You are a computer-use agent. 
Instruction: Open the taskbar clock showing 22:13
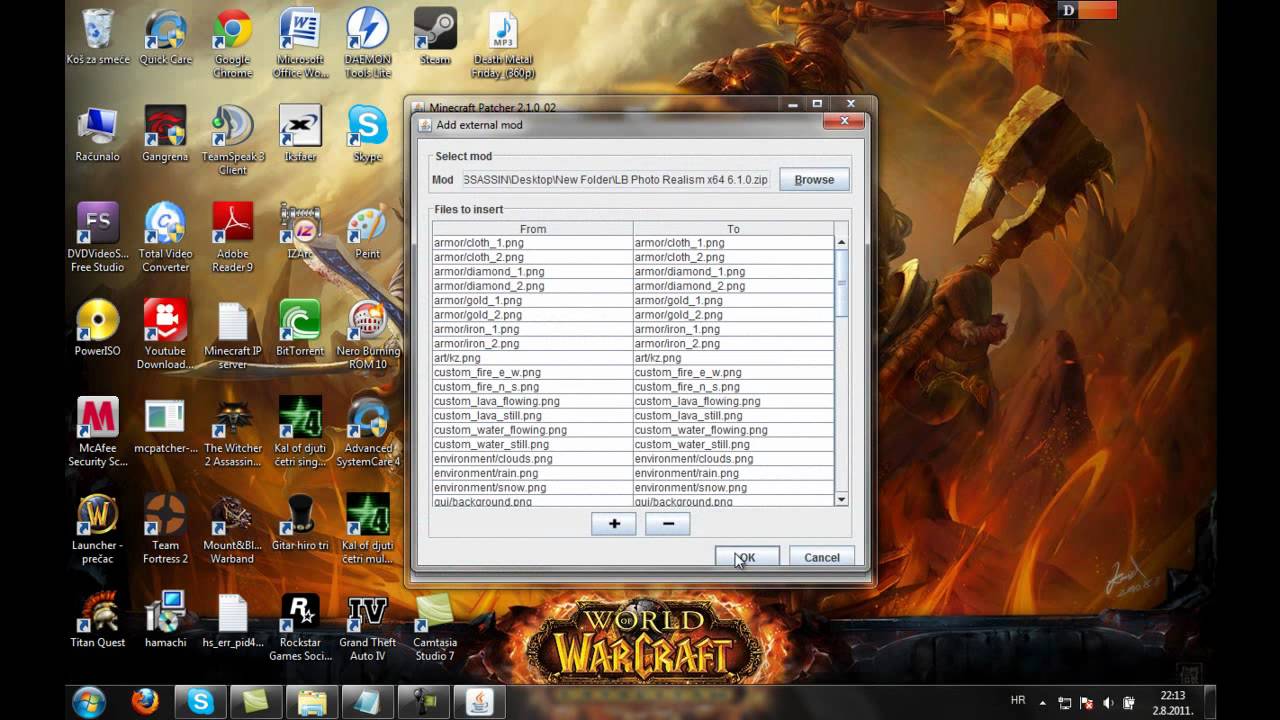(1173, 702)
